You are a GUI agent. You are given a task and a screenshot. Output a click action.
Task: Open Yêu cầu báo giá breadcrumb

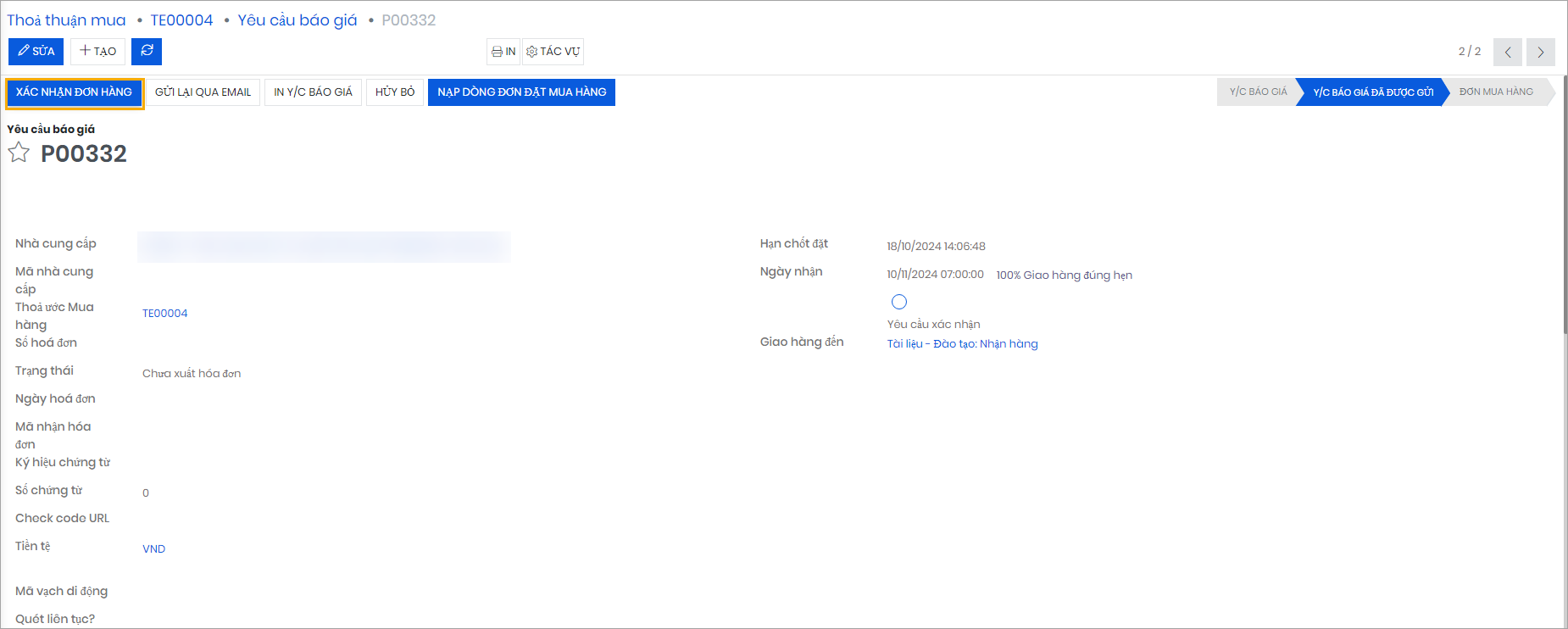tap(297, 20)
